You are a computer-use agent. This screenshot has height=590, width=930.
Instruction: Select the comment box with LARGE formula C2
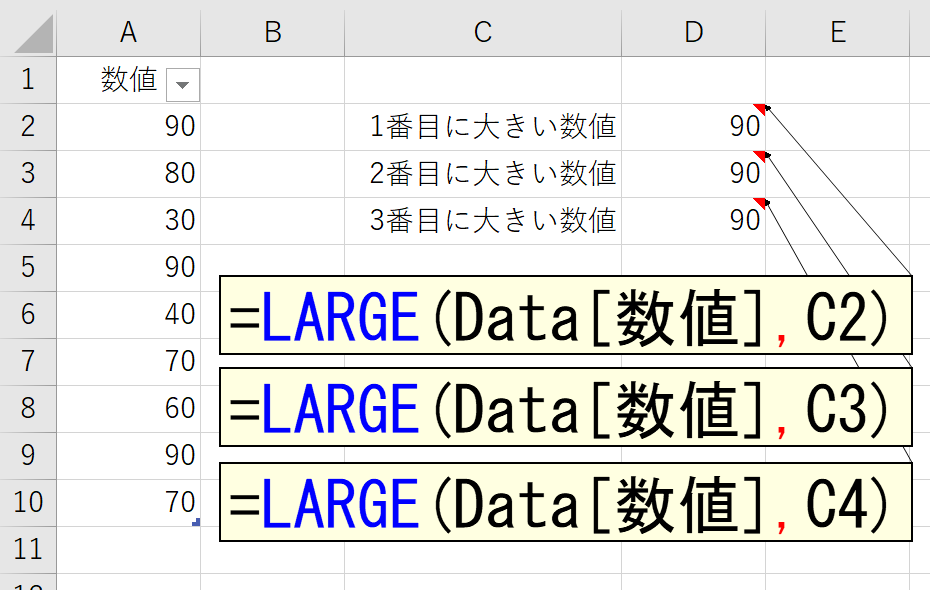[x=565, y=315]
